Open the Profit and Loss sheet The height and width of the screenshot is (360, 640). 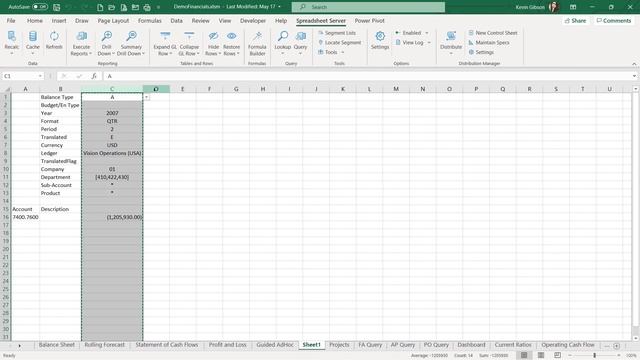[227, 345]
